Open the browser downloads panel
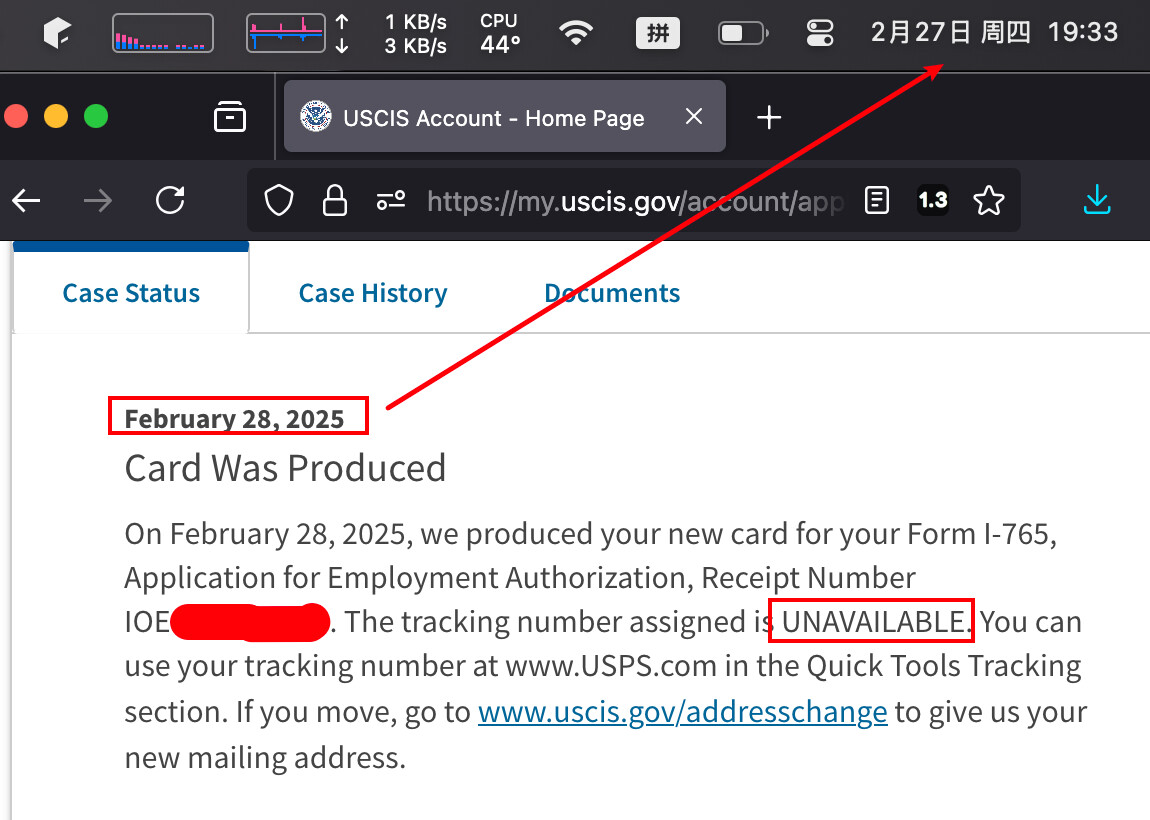Viewport: 1150px width, 820px height. click(x=1097, y=200)
